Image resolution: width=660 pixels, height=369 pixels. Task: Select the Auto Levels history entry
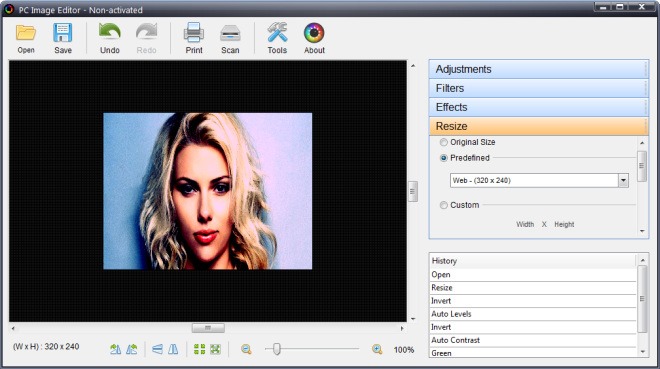coord(533,314)
